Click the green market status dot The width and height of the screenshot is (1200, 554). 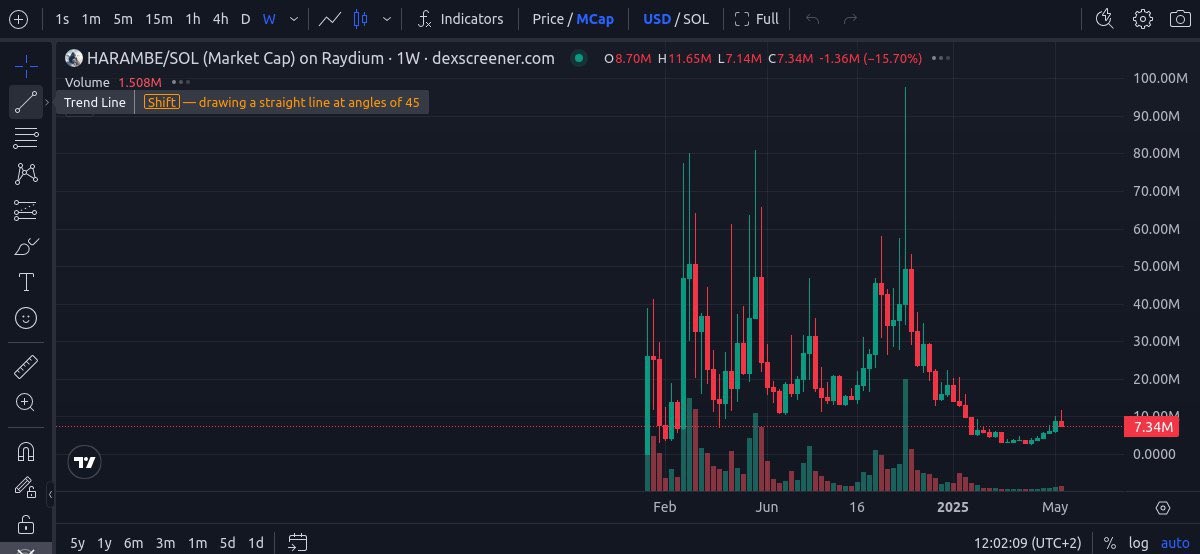pyautogui.click(x=578, y=58)
